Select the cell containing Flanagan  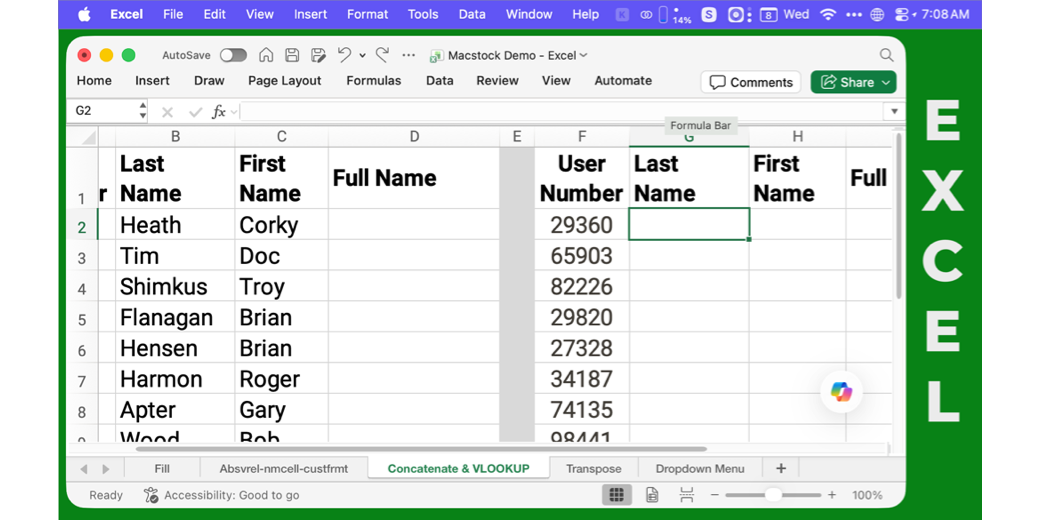click(x=175, y=318)
